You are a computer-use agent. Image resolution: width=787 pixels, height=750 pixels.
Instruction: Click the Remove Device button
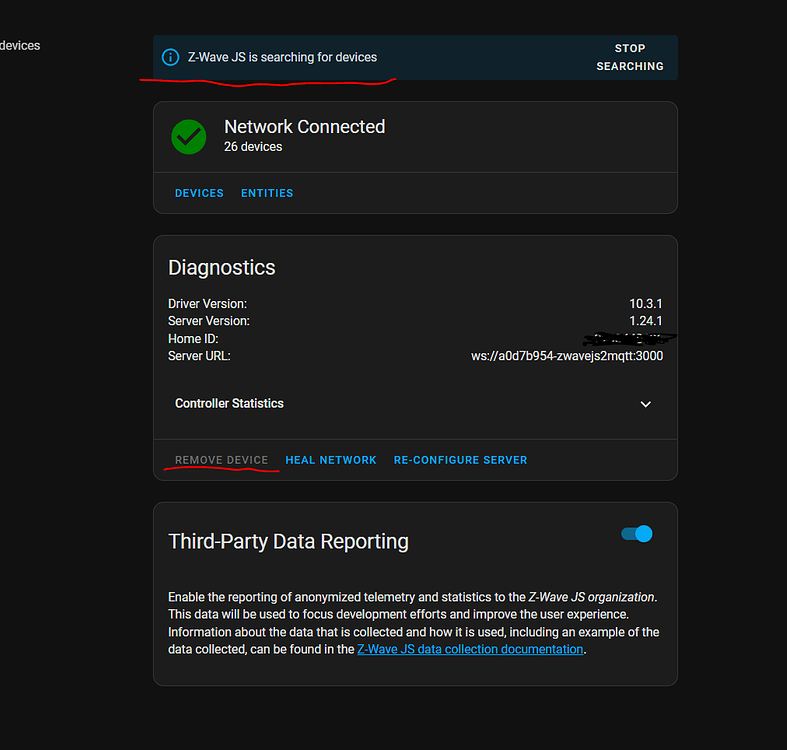click(x=221, y=460)
